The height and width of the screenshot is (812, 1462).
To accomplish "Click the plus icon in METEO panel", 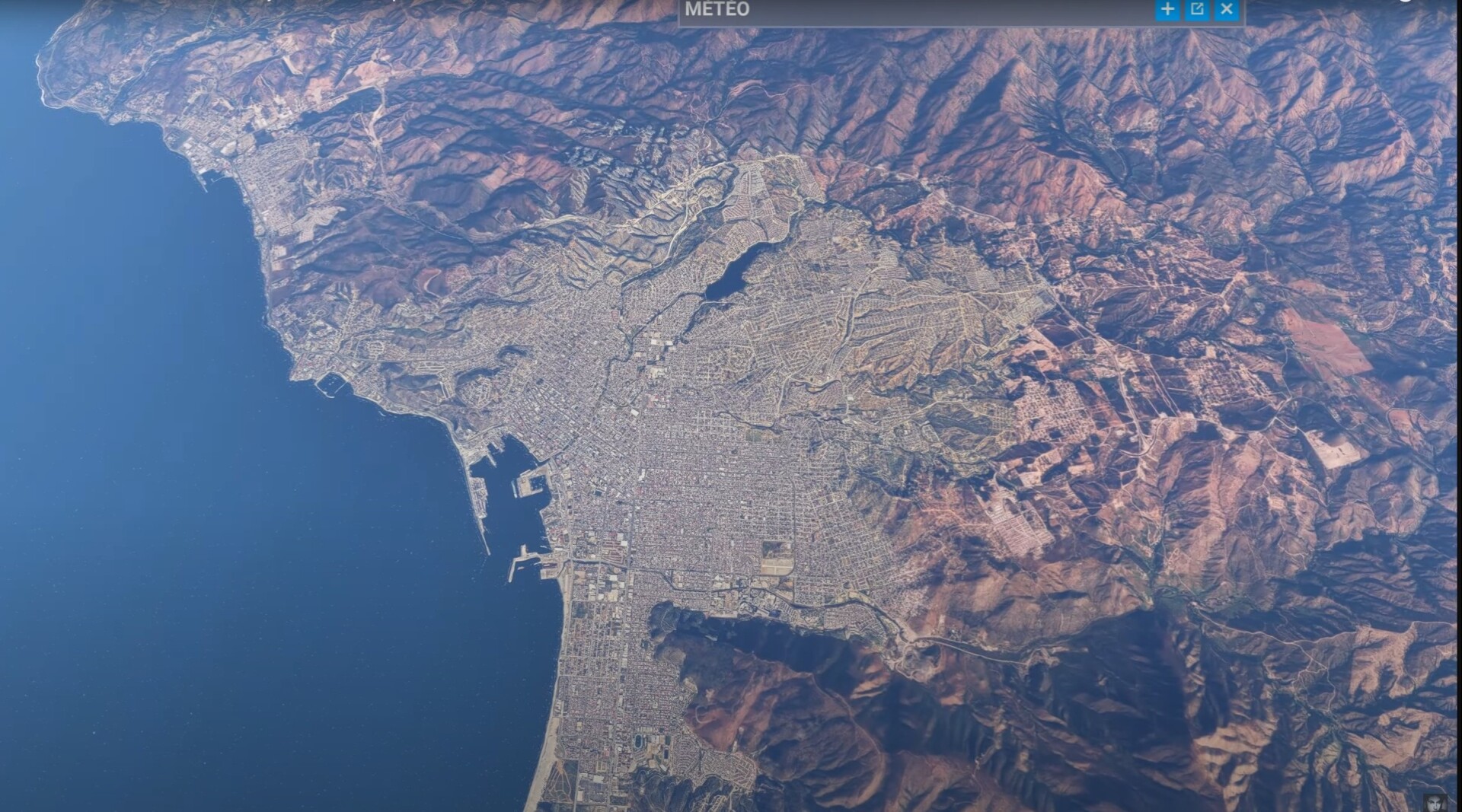I will click(x=1167, y=10).
